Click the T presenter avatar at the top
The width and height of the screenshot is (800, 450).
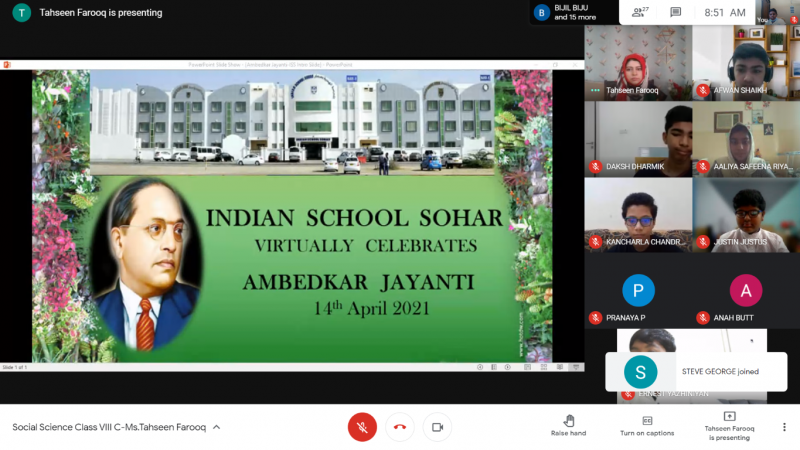(21, 12)
